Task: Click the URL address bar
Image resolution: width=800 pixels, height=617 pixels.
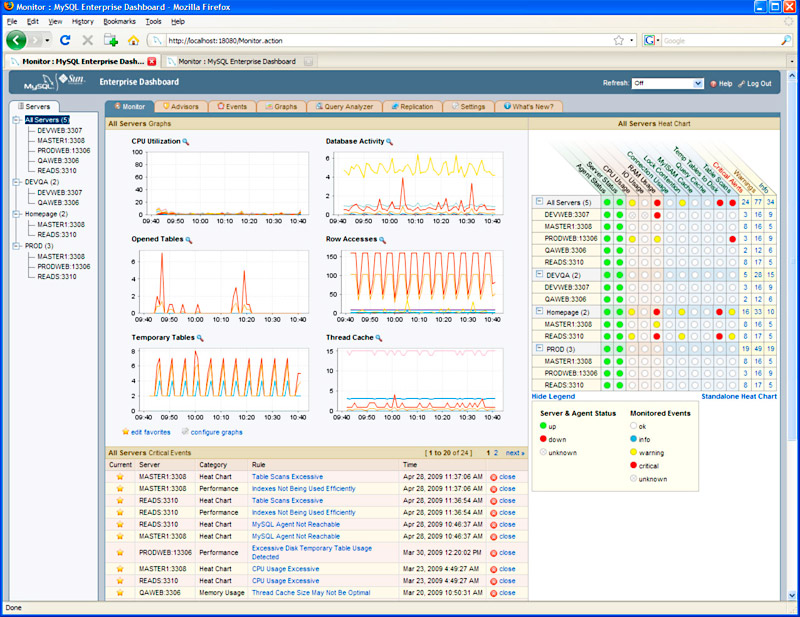Action: tap(388, 40)
